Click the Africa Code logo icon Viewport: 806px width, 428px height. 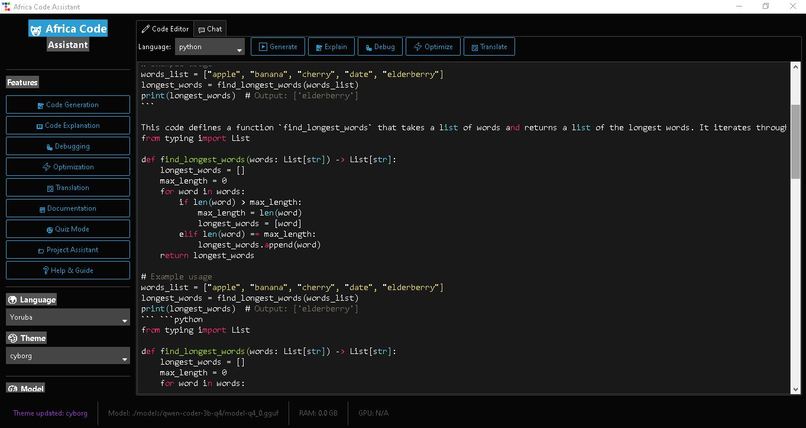(35, 30)
